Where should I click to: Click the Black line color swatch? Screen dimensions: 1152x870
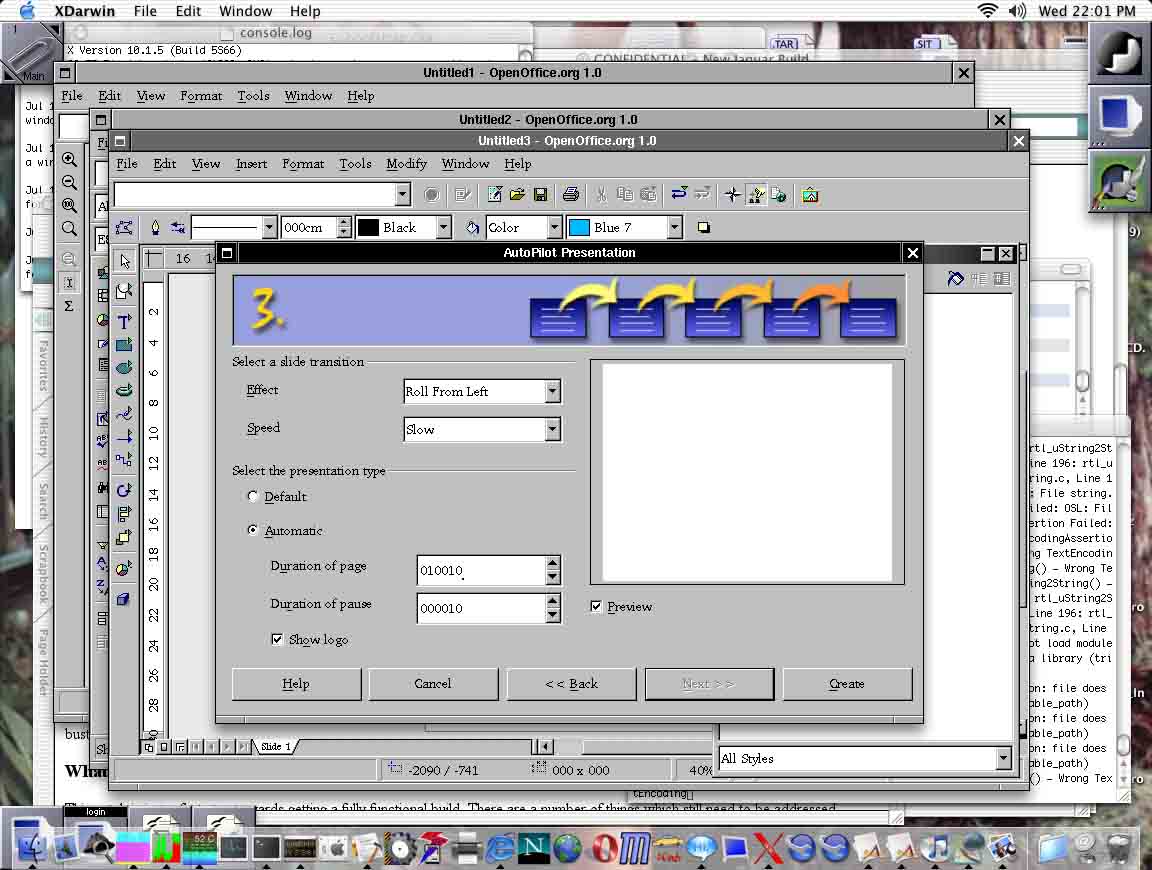point(367,228)
